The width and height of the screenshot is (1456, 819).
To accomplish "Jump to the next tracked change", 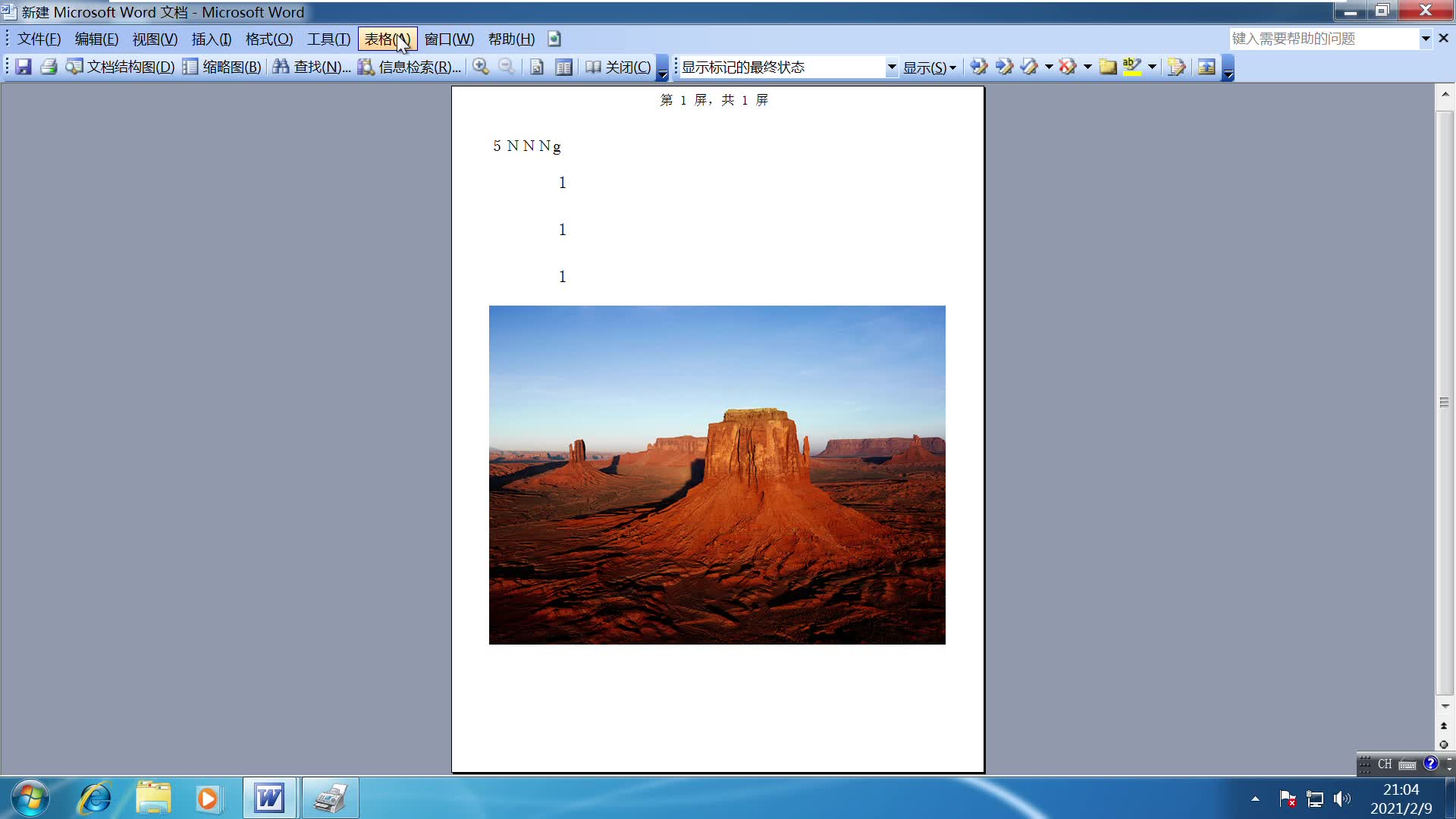I will (1004, 67).
